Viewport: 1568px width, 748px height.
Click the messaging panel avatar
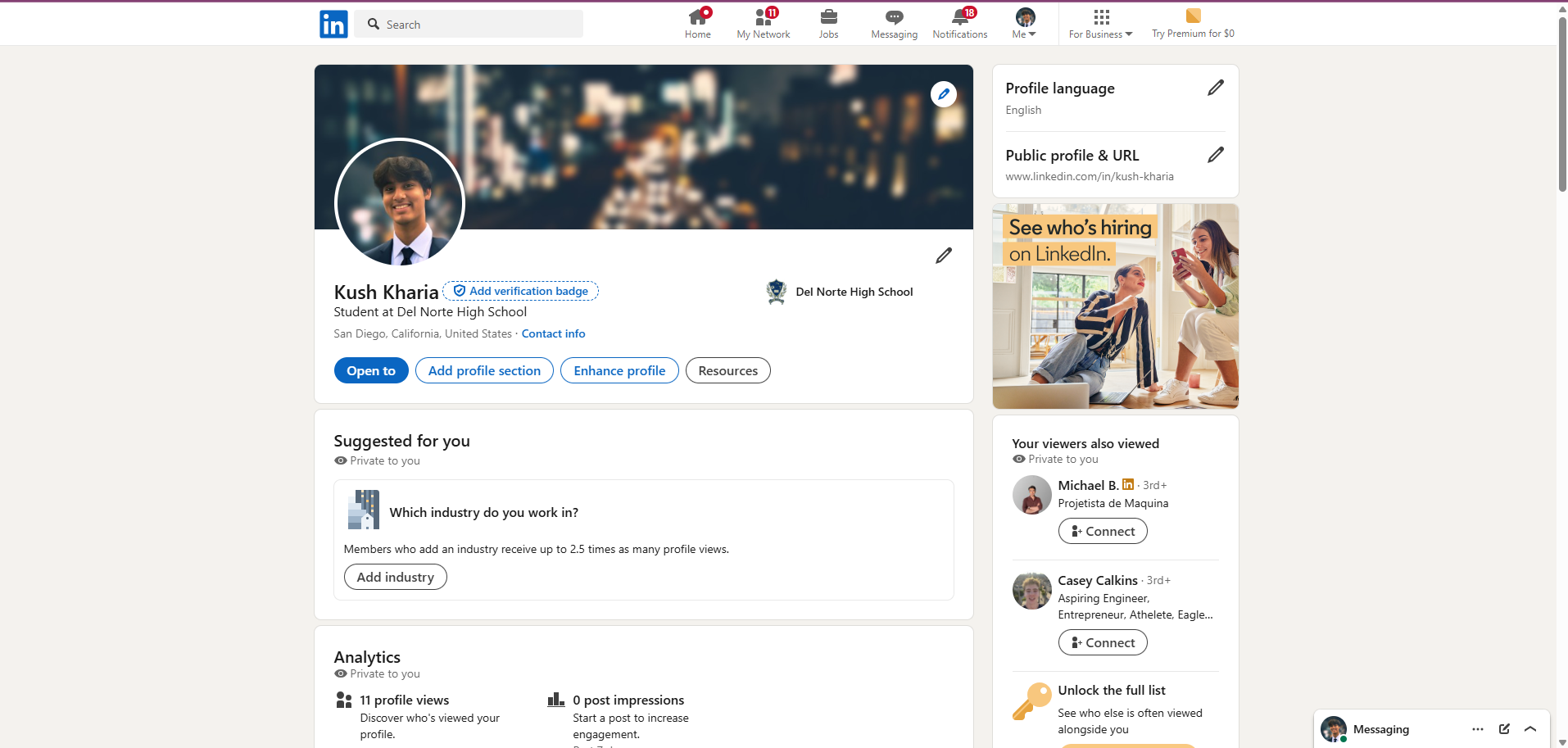click(1334, 729)
